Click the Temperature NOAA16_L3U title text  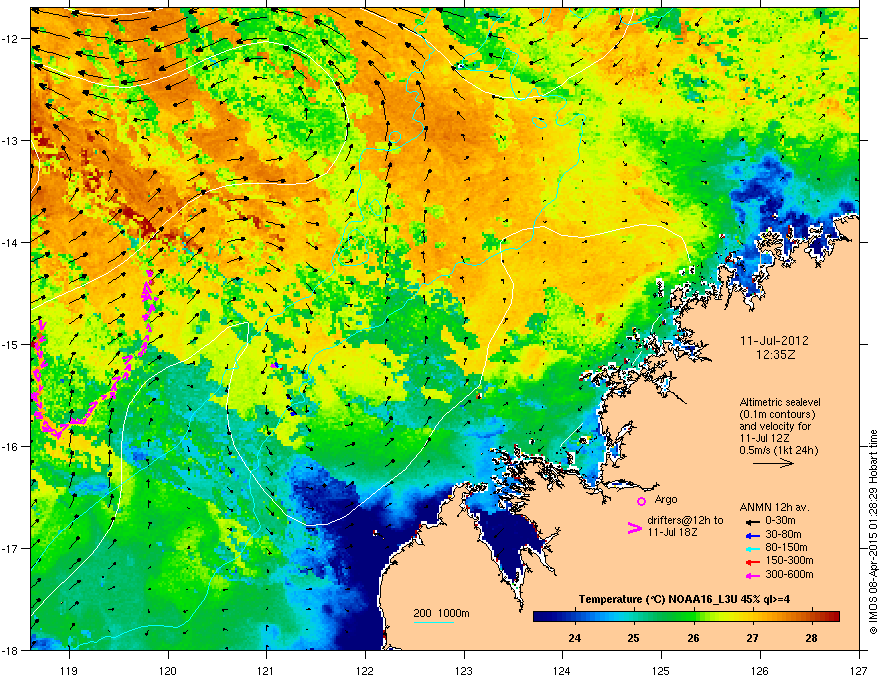pos(684,599)
